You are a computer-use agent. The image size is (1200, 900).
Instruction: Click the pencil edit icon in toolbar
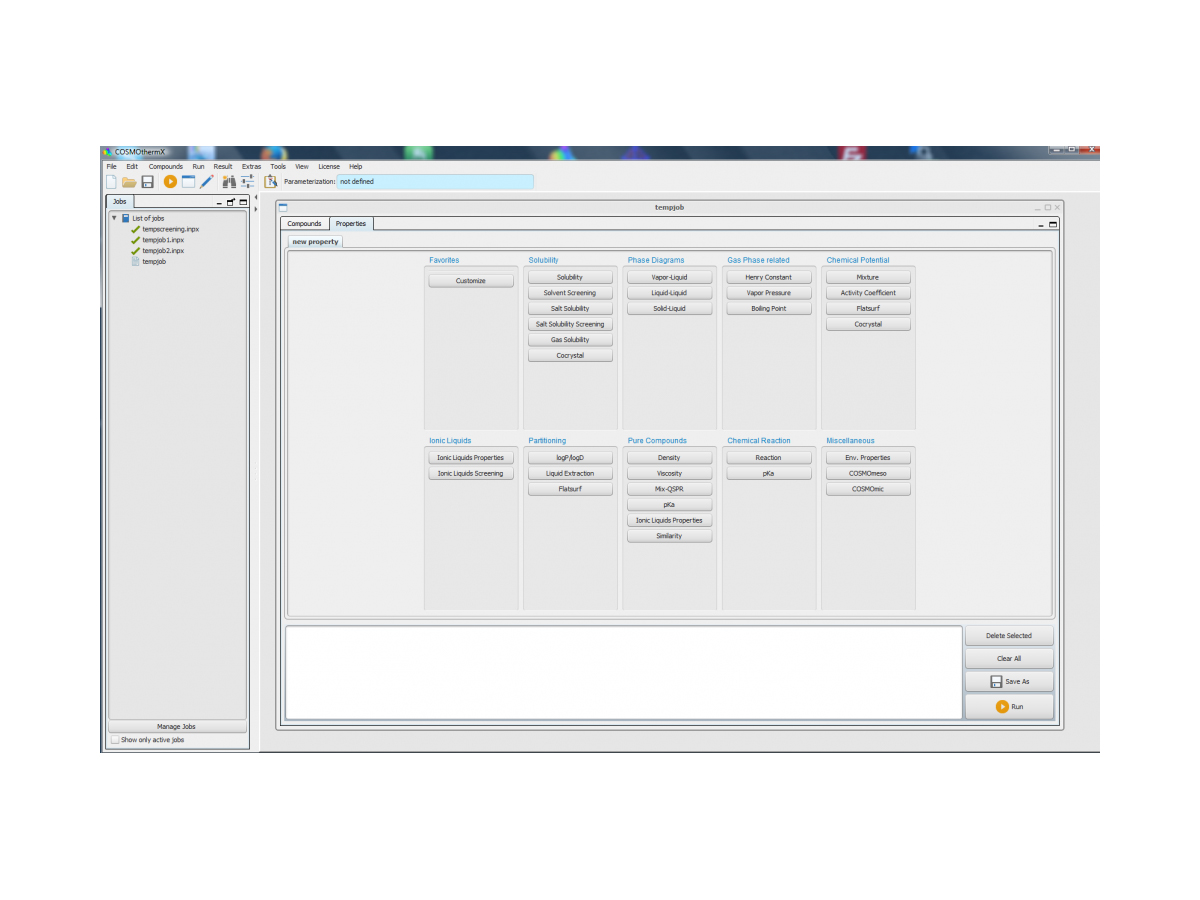coord(207,182)
